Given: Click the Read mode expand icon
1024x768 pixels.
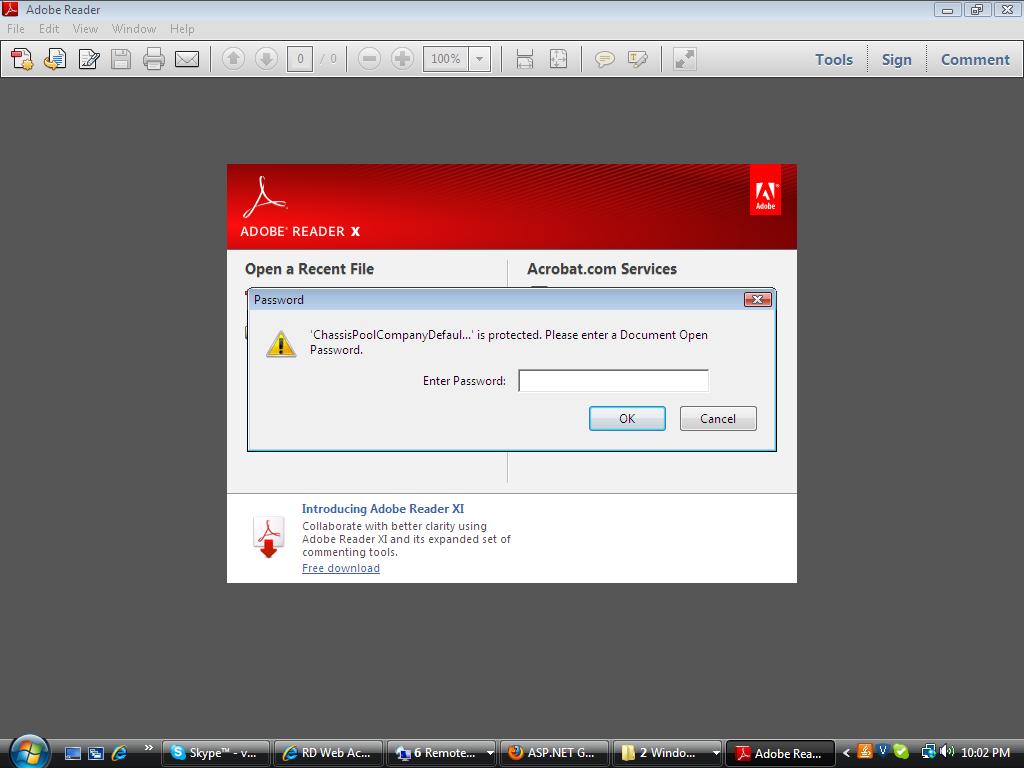Looking at the screenshot, I should point(684,59).
